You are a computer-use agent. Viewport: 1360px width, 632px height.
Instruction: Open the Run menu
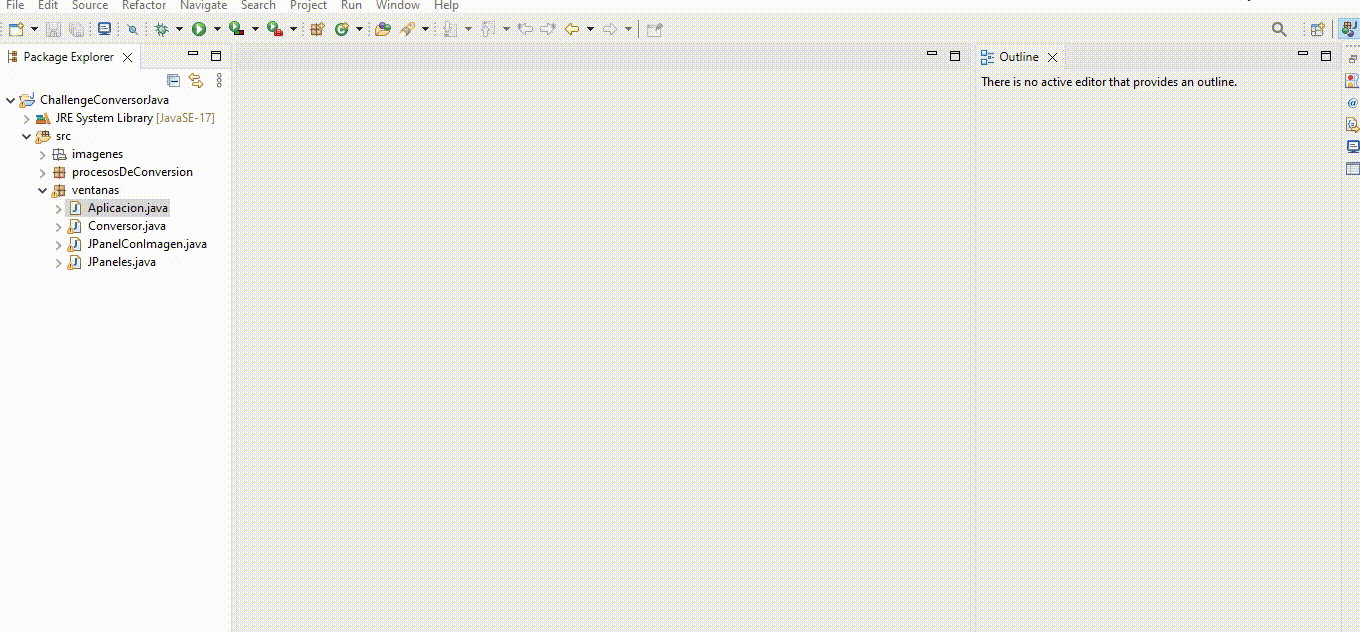[x=351, y=5]
